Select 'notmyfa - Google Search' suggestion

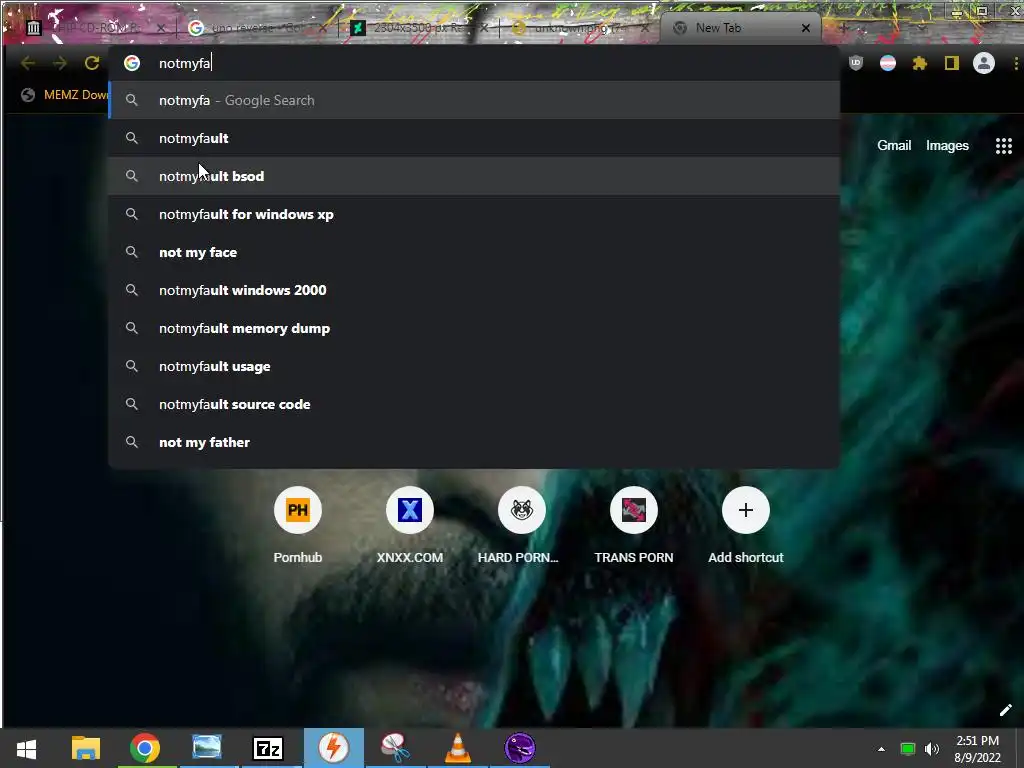(474, 100)
